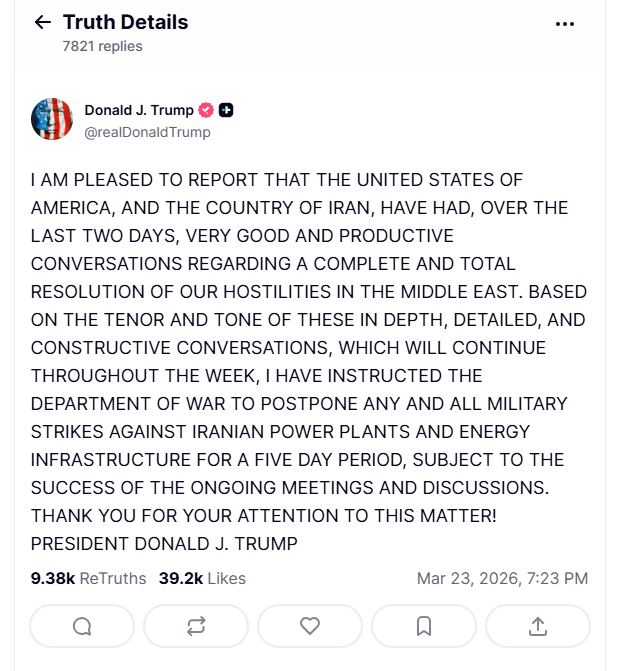Screen dimensions: 619x671
Task: Open the @realDonaldTrump handle link
Action: 147,132
